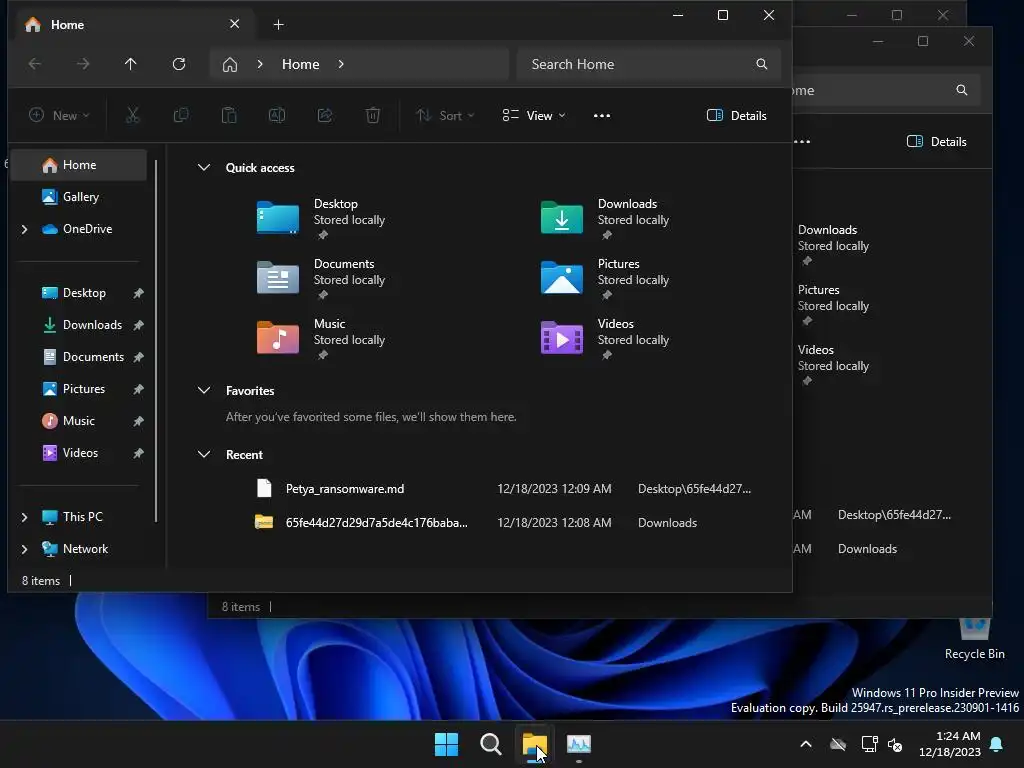Viewport: 1024px width, 768px height.
Task: Toggle Details pane in the background window
Action: pyautogui.click(x=936, y=142)
